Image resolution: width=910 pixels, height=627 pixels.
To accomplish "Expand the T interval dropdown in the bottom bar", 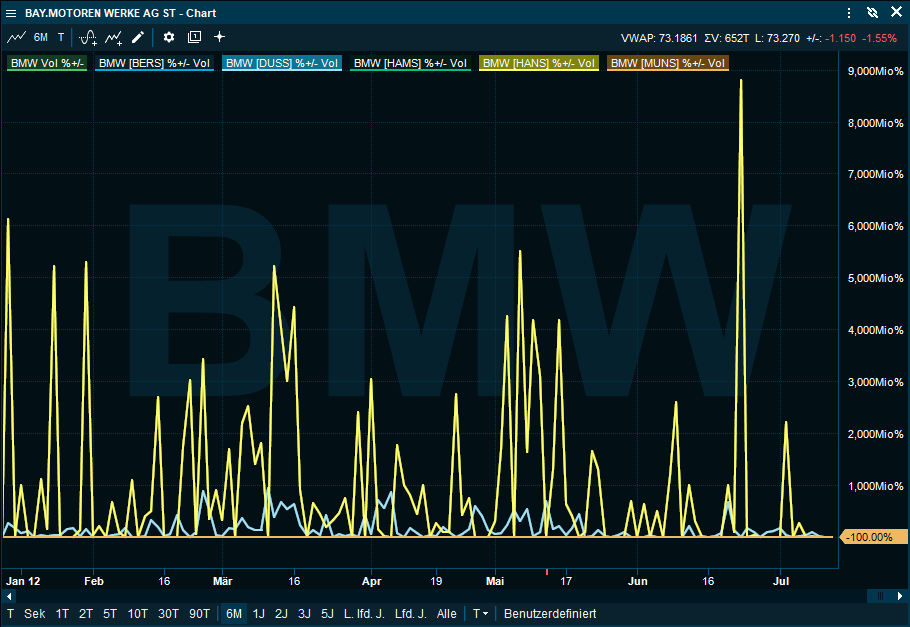I will tap(480, 613).
